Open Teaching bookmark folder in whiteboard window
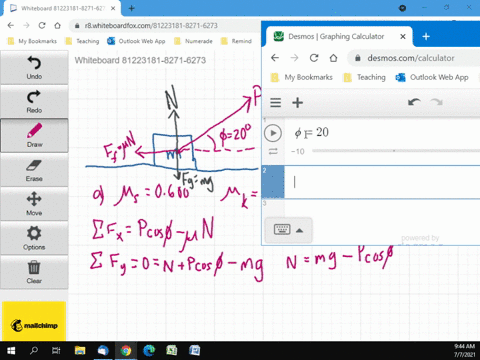The height and width of the screenshot is (360, 480). tap(83, 41)
